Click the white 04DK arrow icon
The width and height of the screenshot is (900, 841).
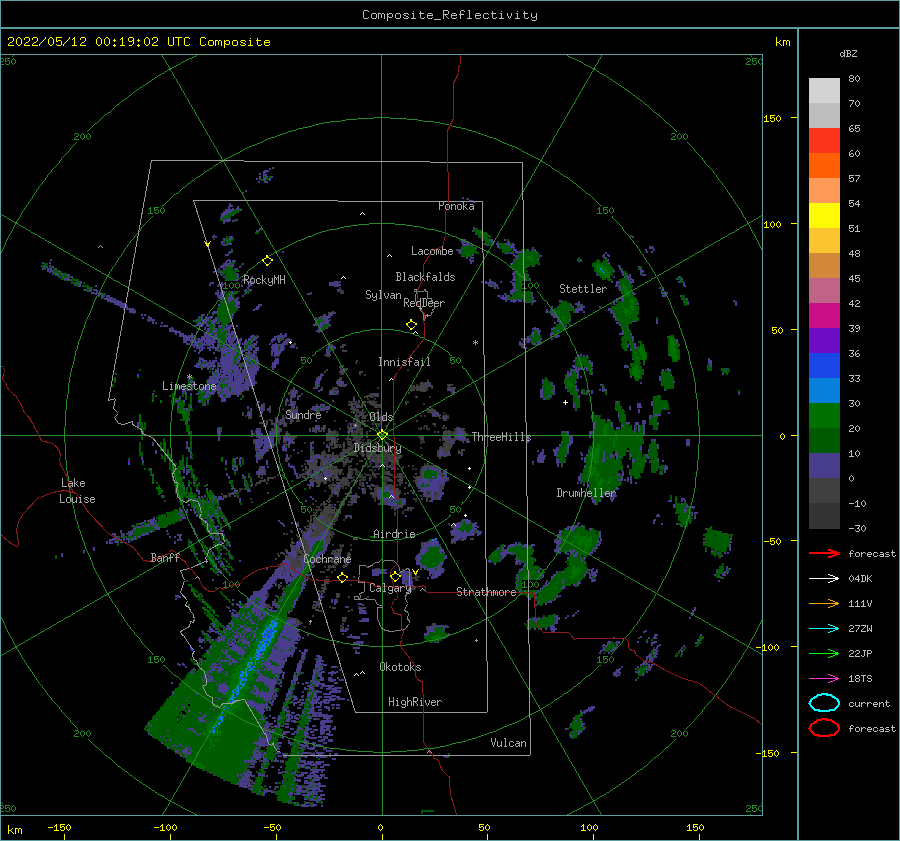(x=824, y=578)
